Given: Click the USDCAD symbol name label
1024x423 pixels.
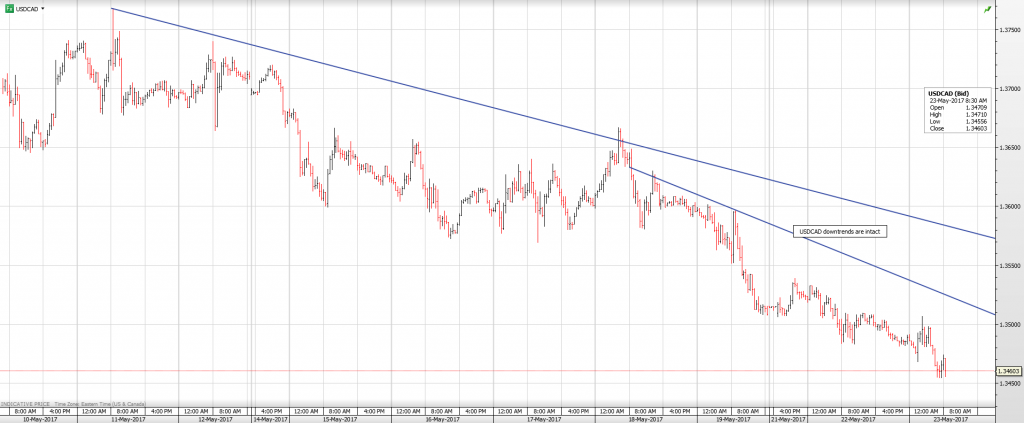Looking at the screenshot, I should coord(26,8).
